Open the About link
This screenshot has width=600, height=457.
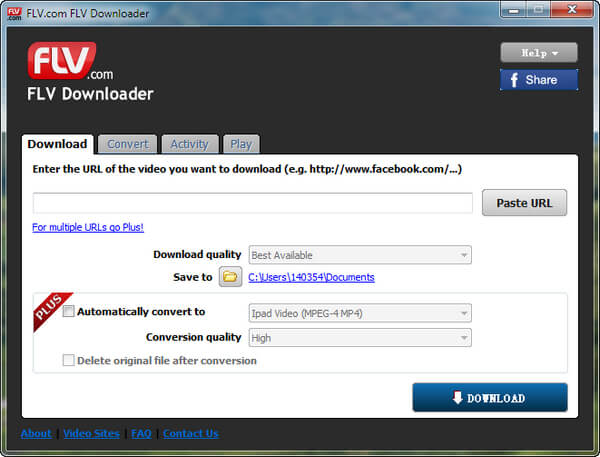point(36,434)
